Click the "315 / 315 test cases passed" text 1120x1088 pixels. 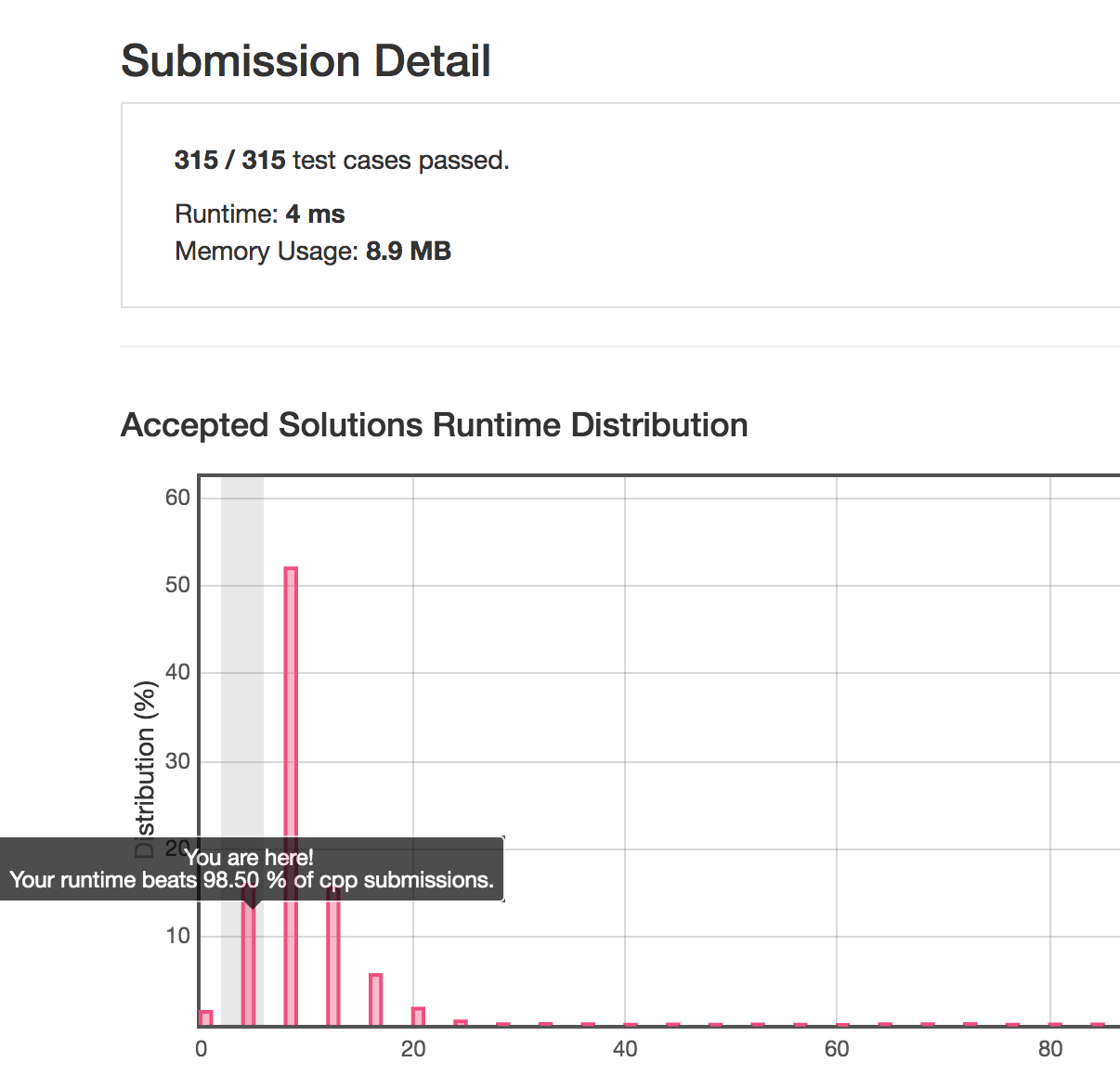[342, 161]
